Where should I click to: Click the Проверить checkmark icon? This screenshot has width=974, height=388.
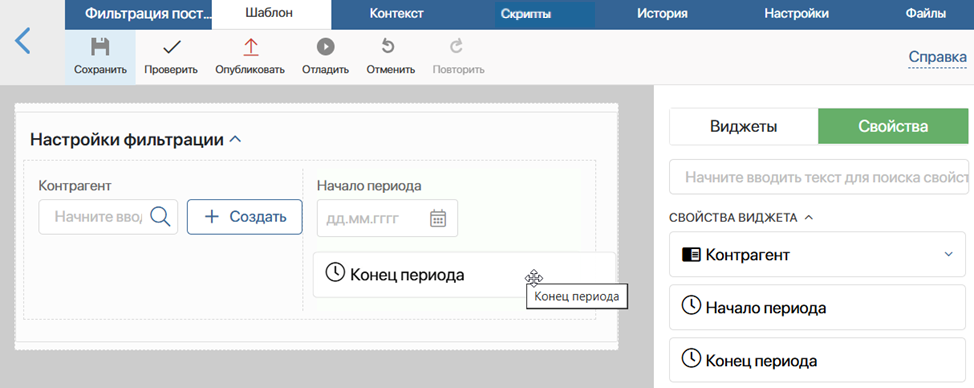click(x=171, y=47)
